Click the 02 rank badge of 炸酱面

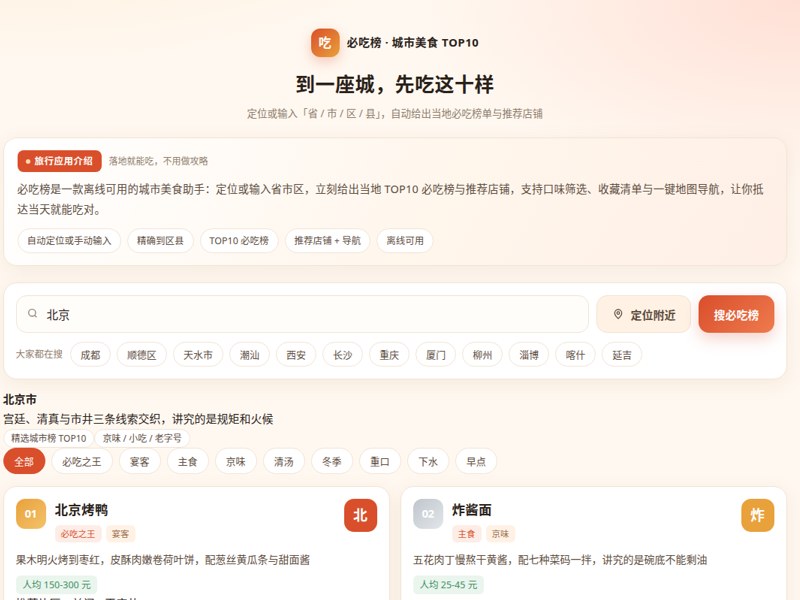[x=428, y=514]
